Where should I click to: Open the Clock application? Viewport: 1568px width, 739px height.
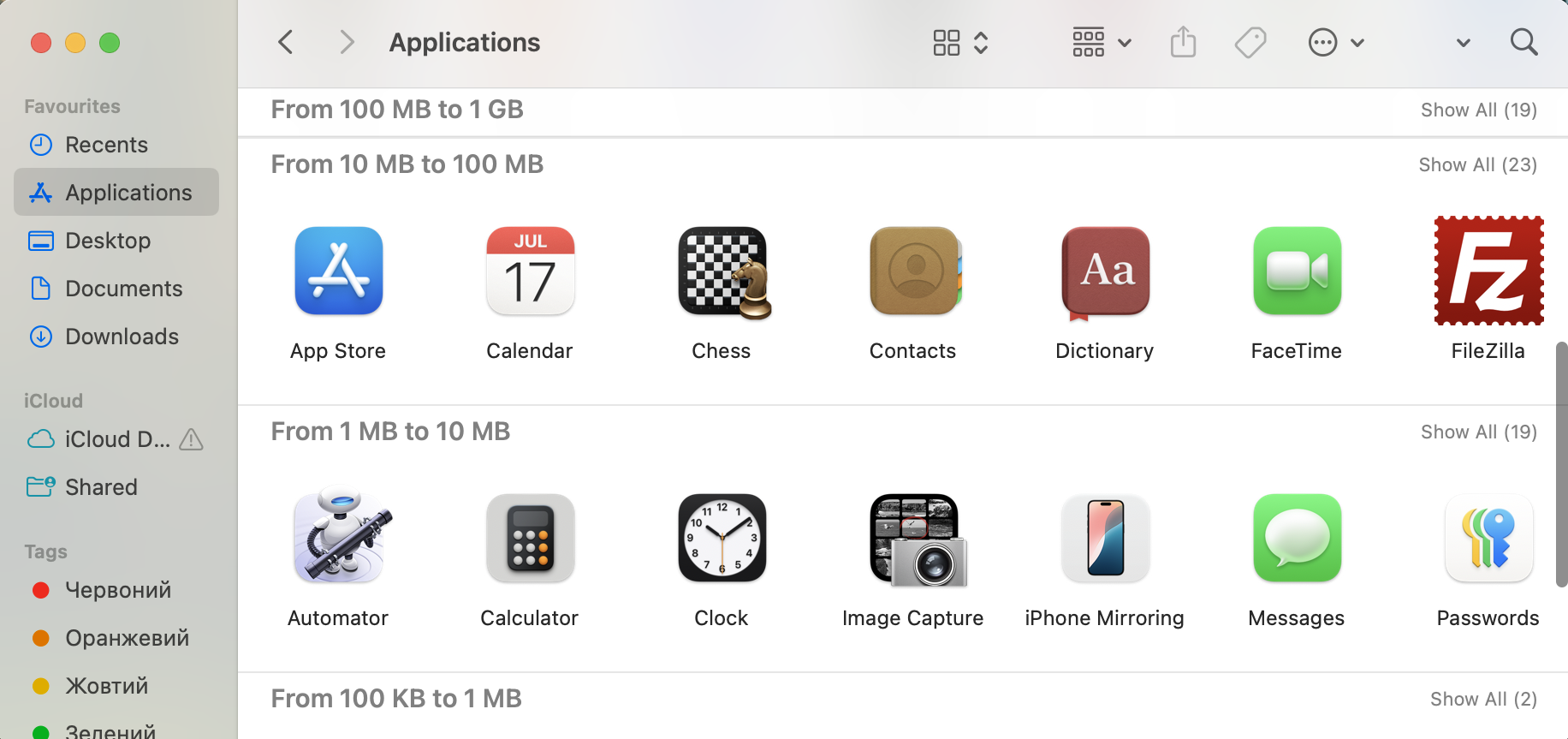coord(722,539)
